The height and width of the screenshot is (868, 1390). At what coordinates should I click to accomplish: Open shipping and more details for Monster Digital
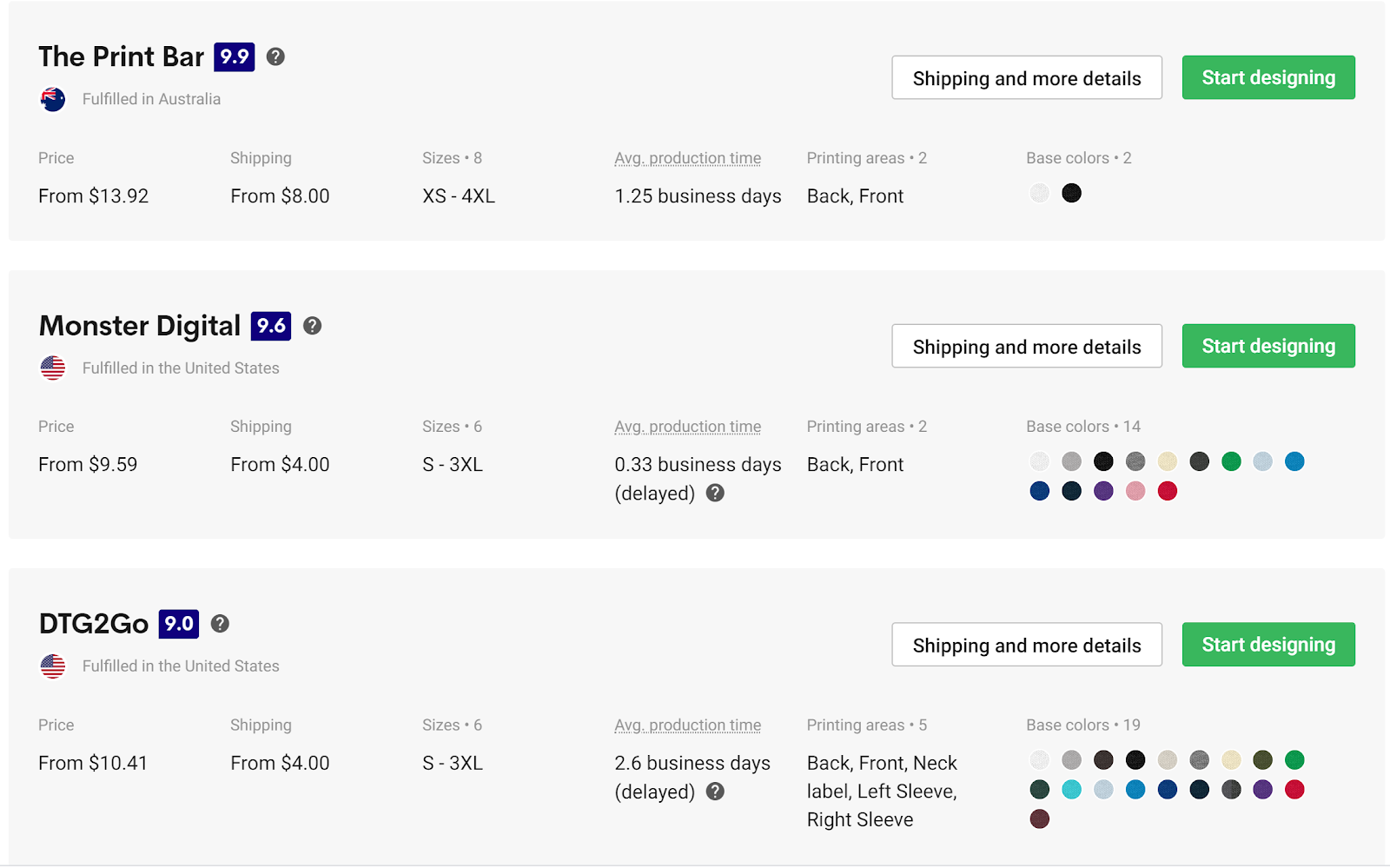pos(1027,347)
